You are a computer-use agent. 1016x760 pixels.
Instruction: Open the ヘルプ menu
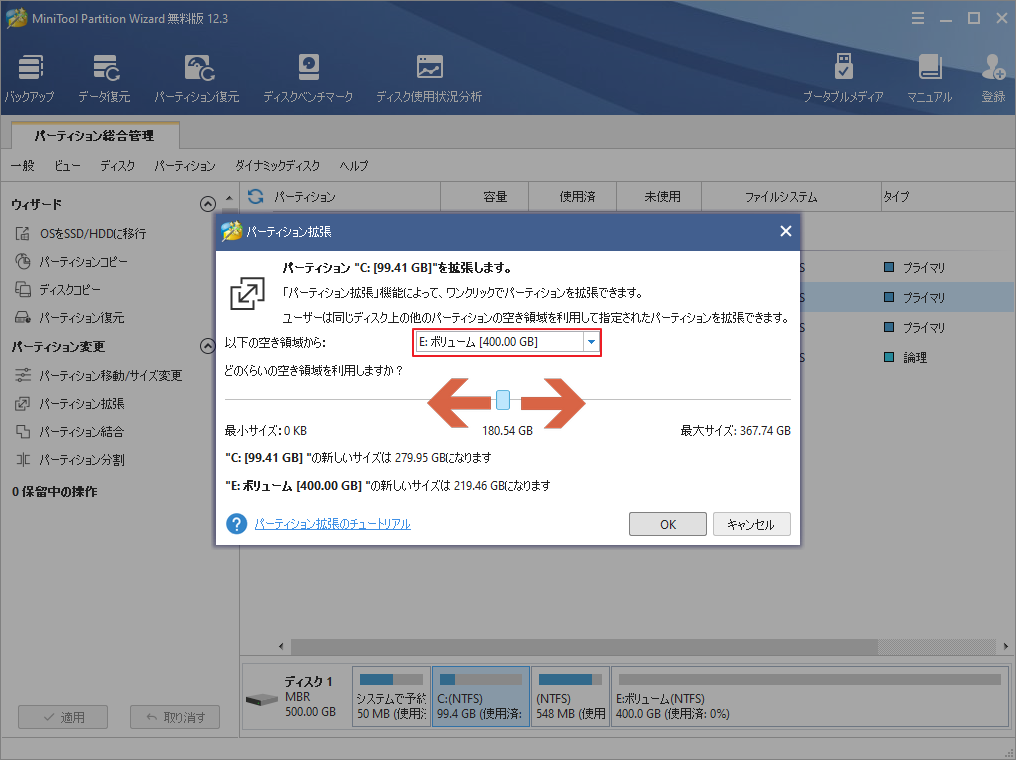[354, 166]
